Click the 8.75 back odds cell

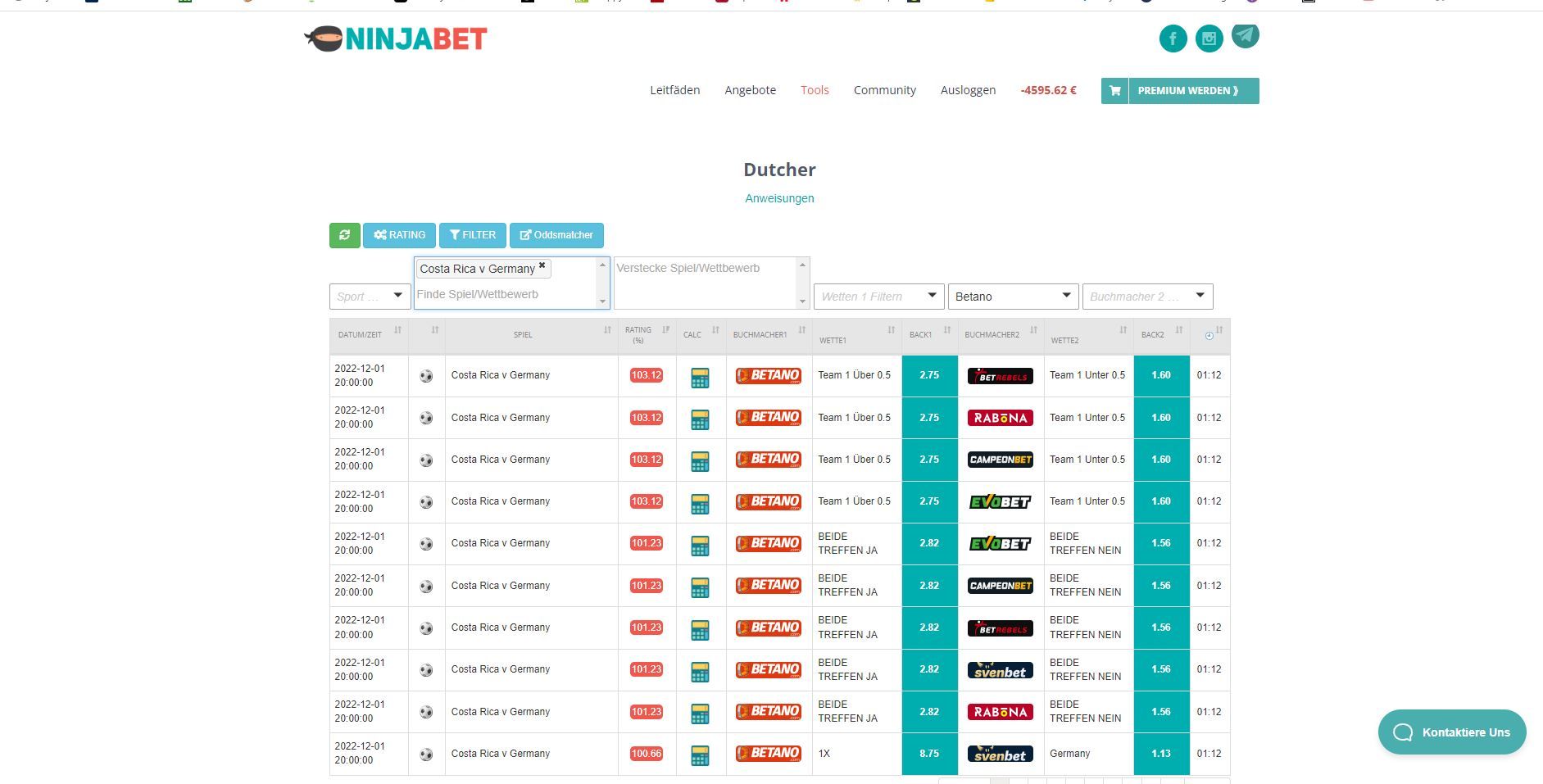tap(929, 754)
